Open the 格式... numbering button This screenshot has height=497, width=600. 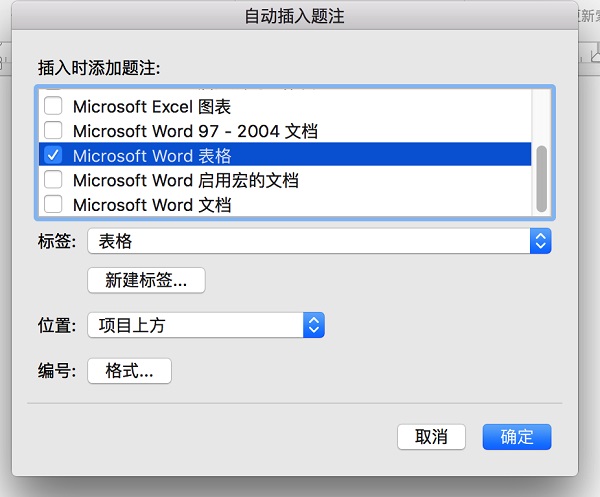click(129, 371)
